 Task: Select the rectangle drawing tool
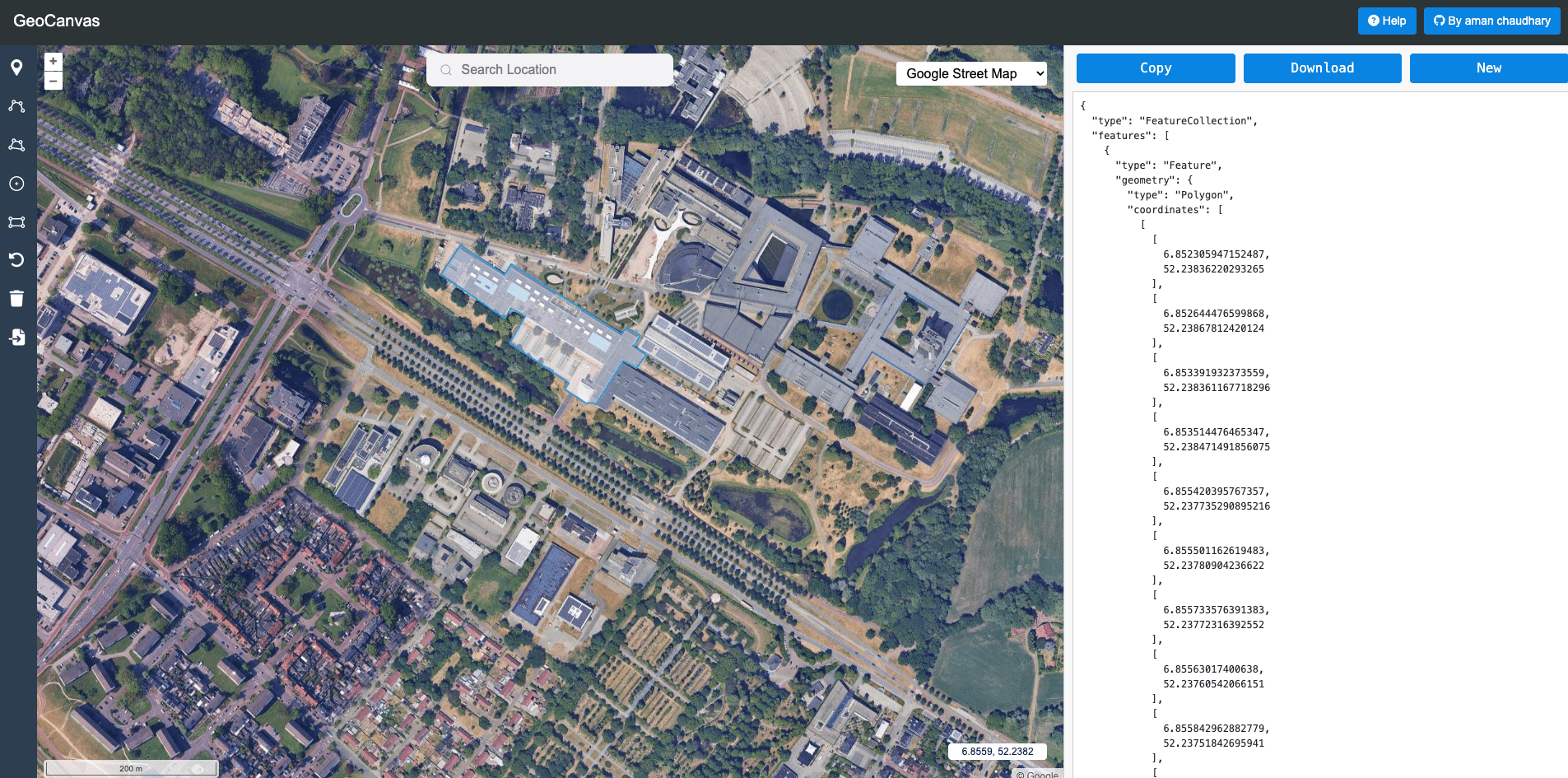pyautogui.click(x=16, y=222)
